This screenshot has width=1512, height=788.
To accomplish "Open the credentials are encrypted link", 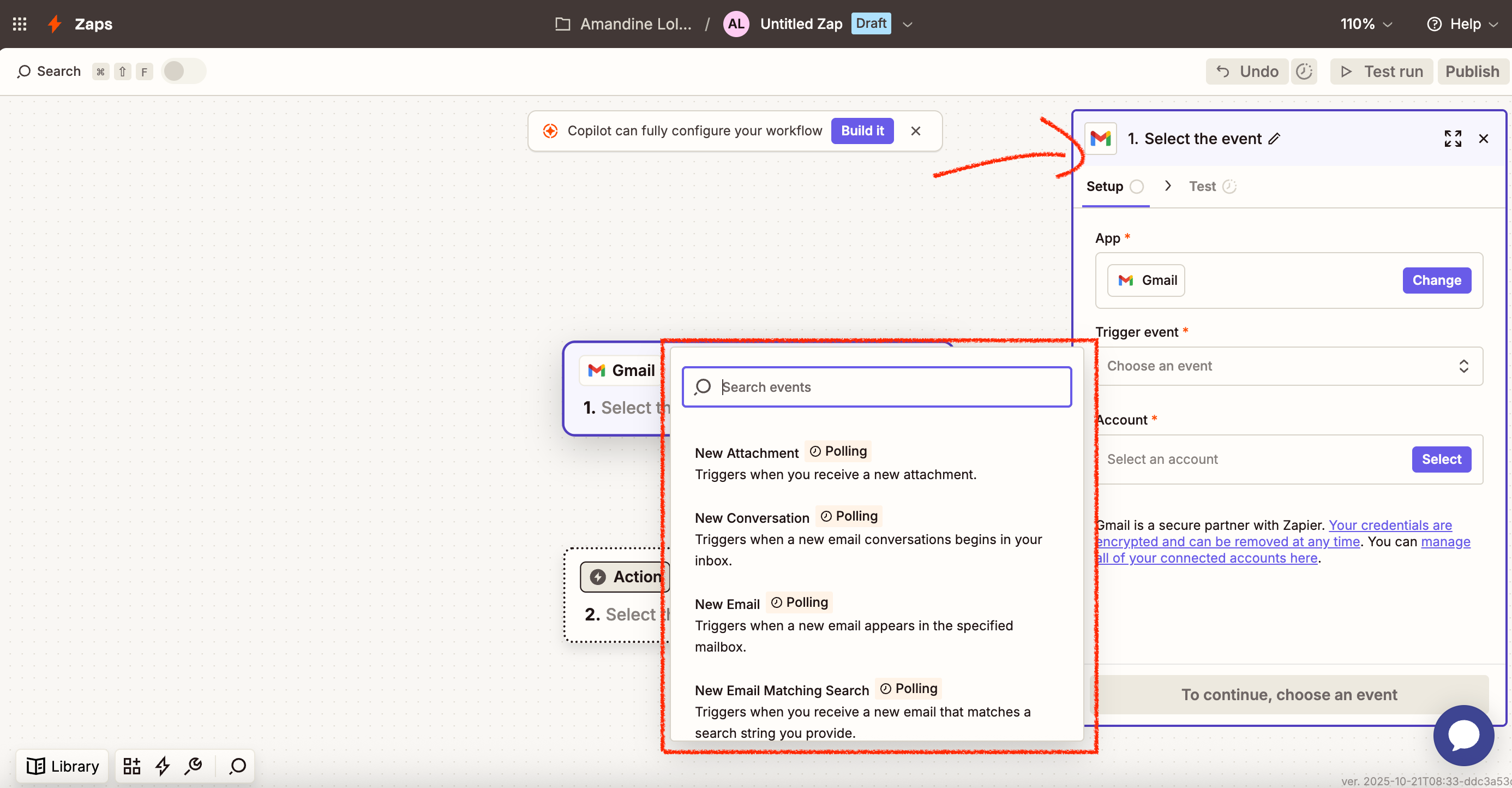I will [x=1274, y=533].
